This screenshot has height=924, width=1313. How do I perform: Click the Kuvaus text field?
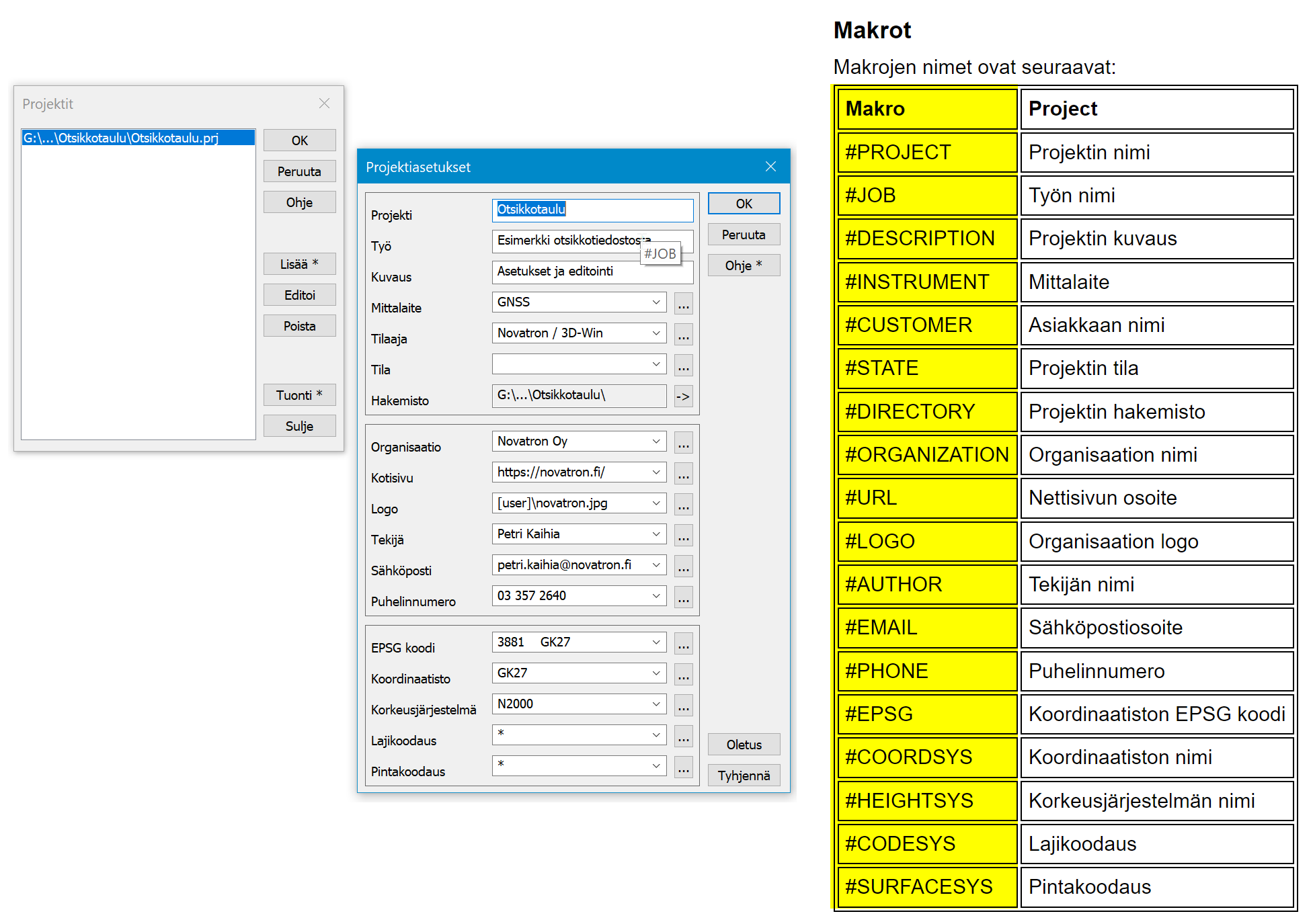click(571, 271)
